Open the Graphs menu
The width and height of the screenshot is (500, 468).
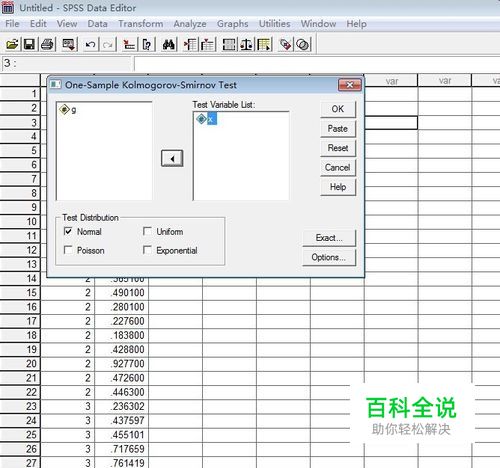coord(233,24)
